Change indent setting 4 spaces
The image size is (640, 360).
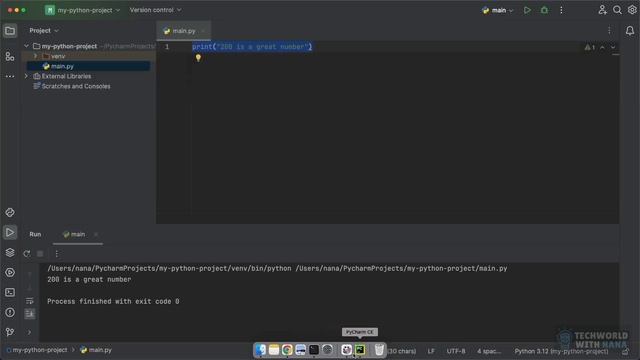point(489,351)
